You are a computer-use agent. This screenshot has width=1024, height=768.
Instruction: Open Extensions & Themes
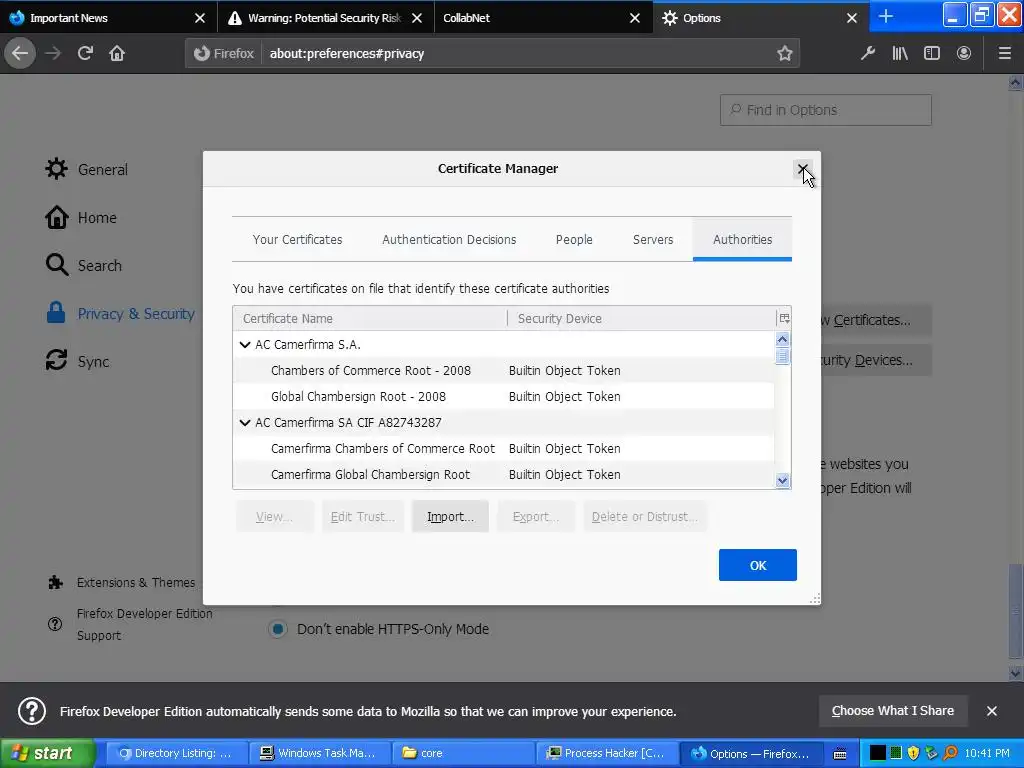tap(121, 583)
